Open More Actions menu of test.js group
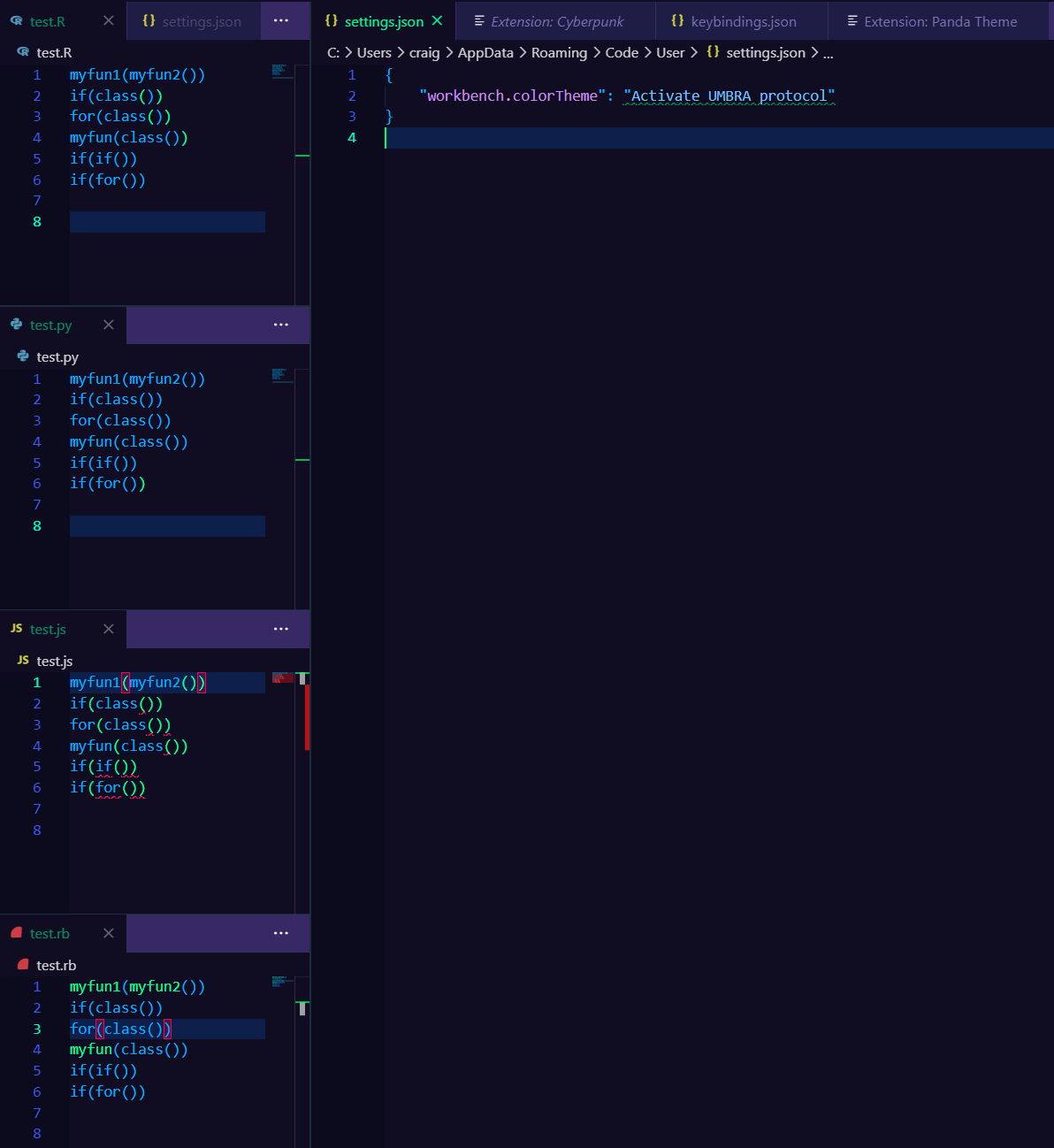The width and height of the screenshot is (1054, 1148). [281, 629]
